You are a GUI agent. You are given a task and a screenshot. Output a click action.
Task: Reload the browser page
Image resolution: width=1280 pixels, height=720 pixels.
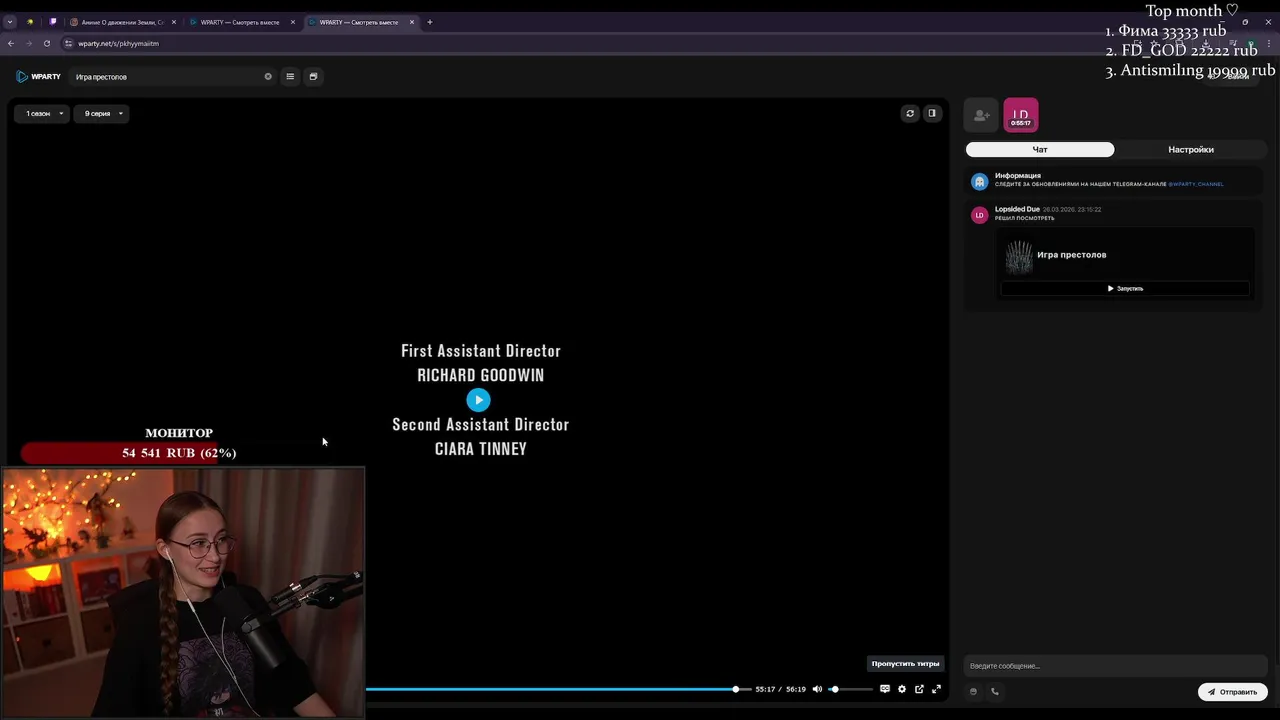point(47,43)
